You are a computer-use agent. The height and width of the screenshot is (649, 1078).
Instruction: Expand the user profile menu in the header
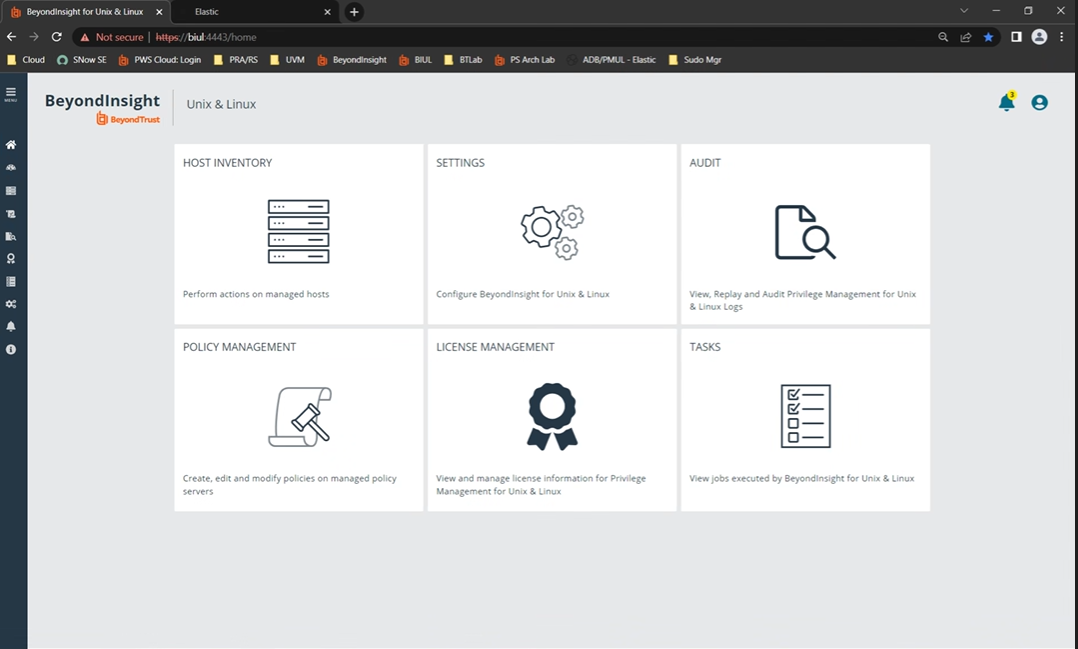coord(1039,103)
